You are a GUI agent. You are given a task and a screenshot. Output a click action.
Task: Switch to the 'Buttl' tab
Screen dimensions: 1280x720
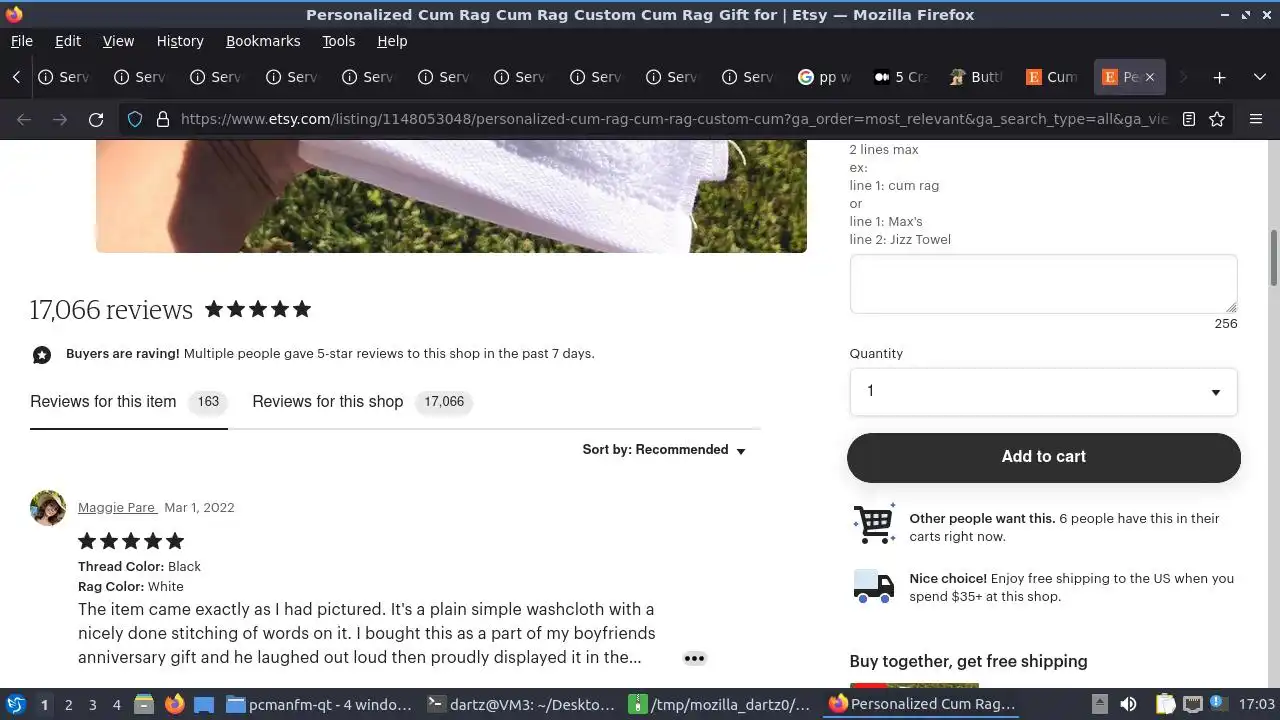point(977,77)
